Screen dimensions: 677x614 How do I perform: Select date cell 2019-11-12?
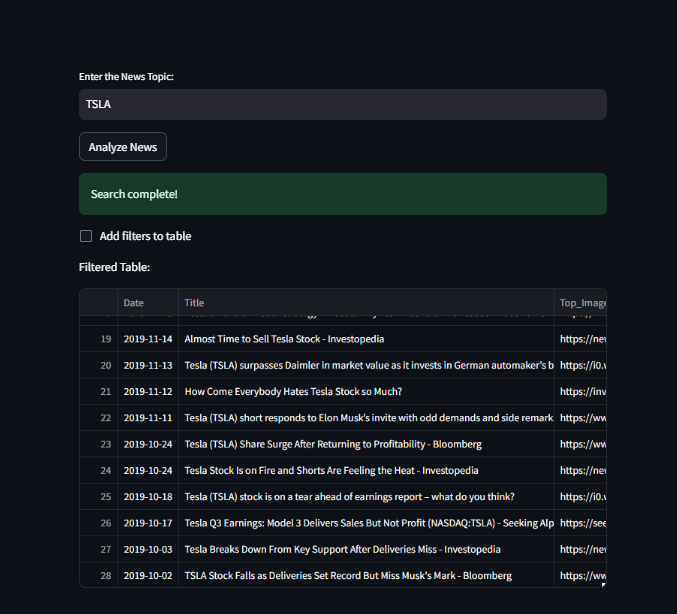[148, 392]
